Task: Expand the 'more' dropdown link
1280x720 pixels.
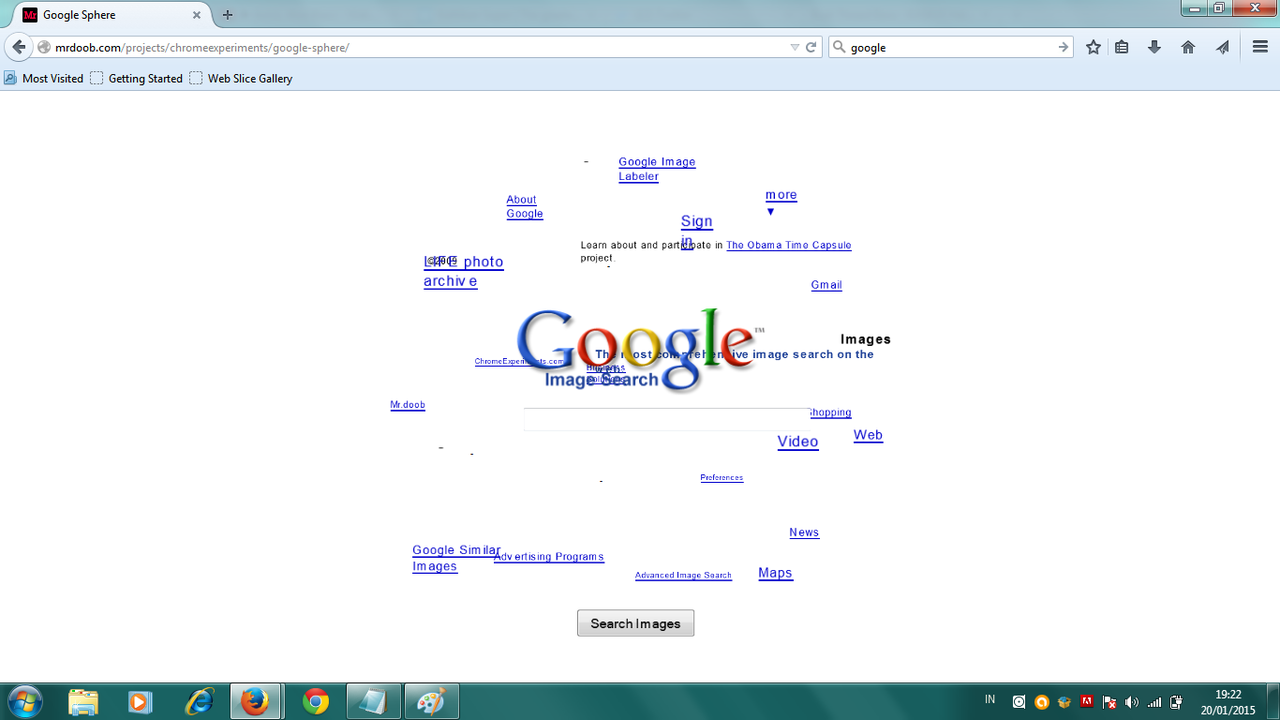Action: tap(781, 202)
